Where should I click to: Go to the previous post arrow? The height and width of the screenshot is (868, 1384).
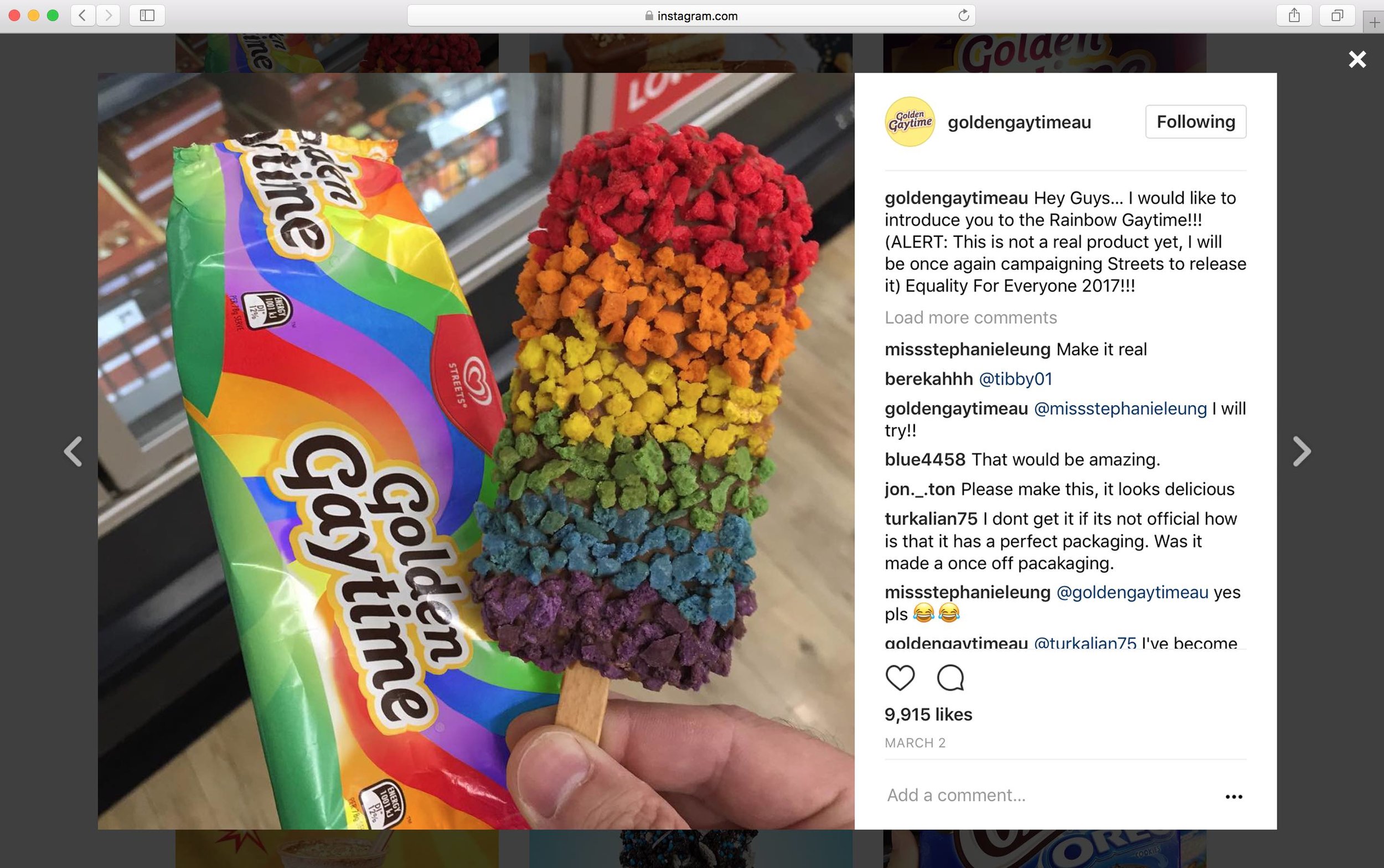coord(73,451)
